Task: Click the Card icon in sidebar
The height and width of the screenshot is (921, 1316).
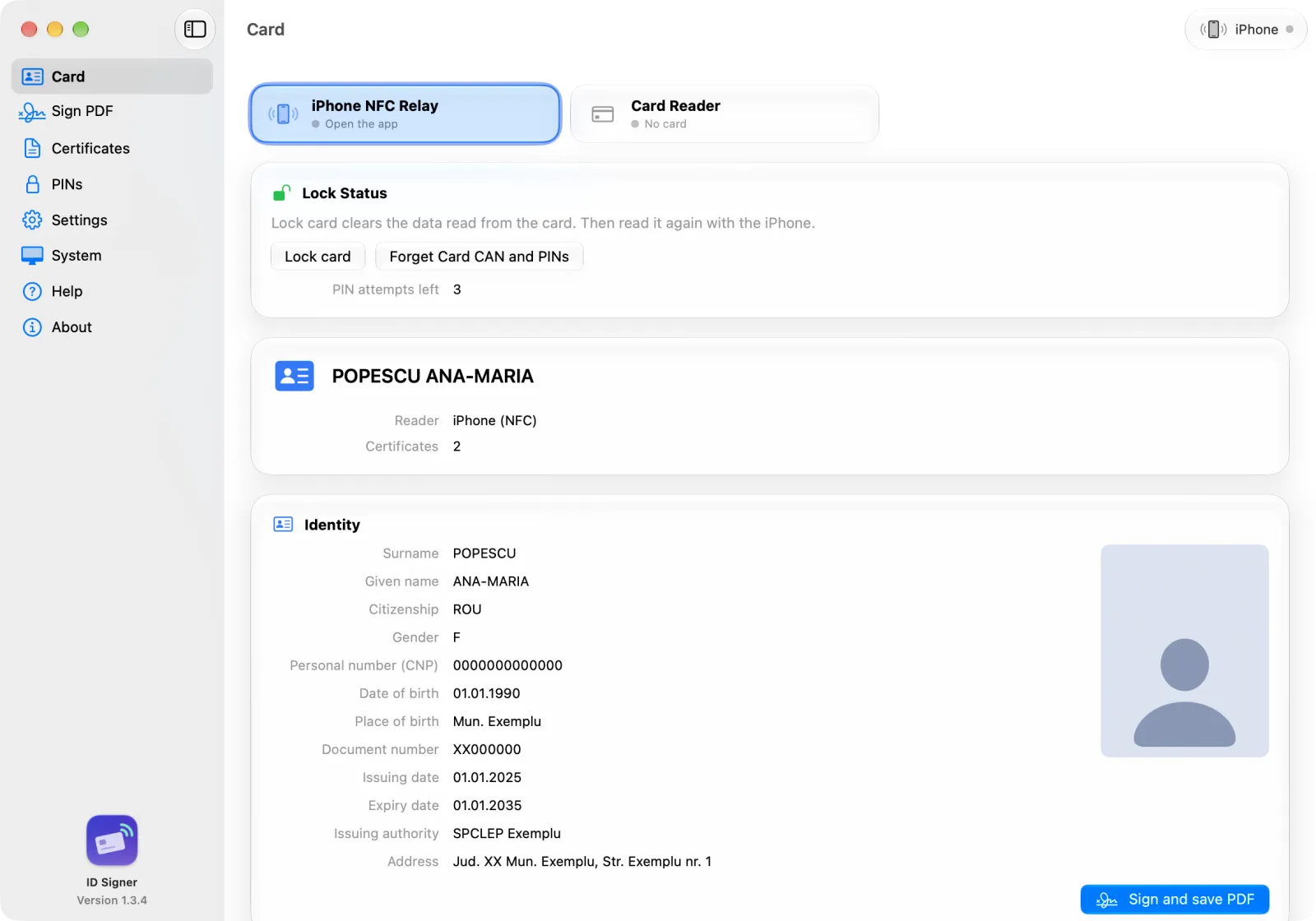Action: tap(32, 76)
